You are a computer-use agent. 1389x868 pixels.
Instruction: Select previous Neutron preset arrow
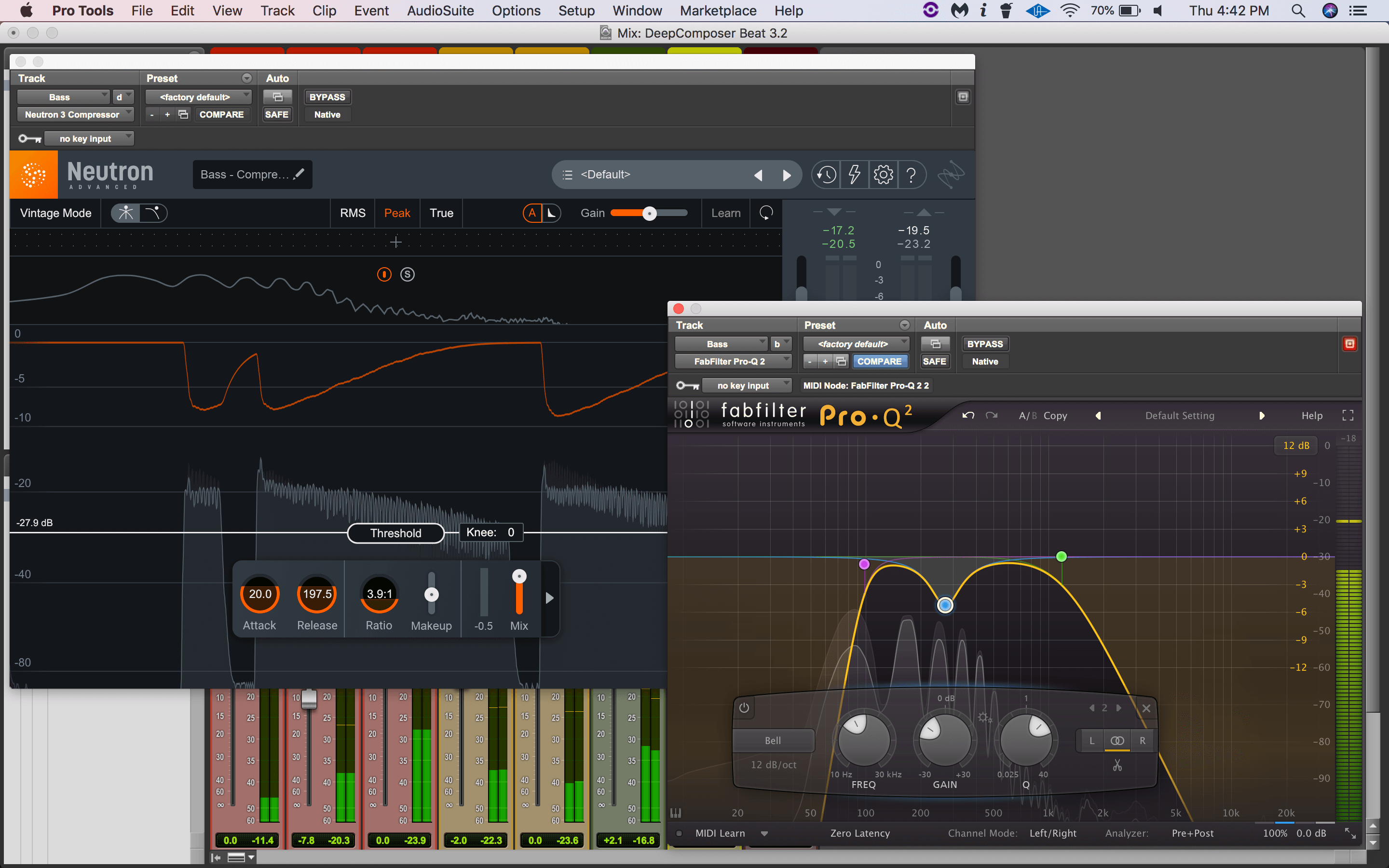click(758, 175)
